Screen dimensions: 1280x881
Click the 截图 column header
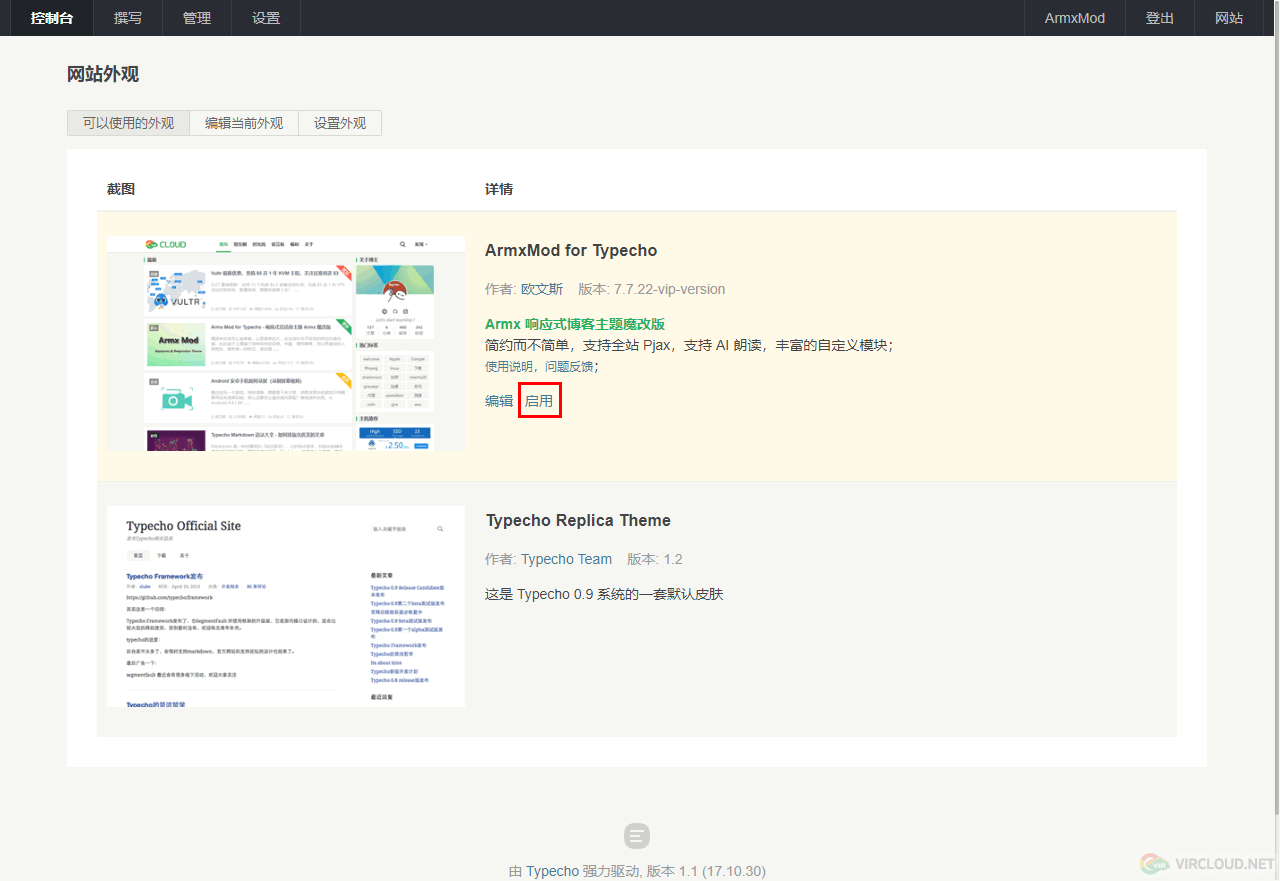(121, 189)
